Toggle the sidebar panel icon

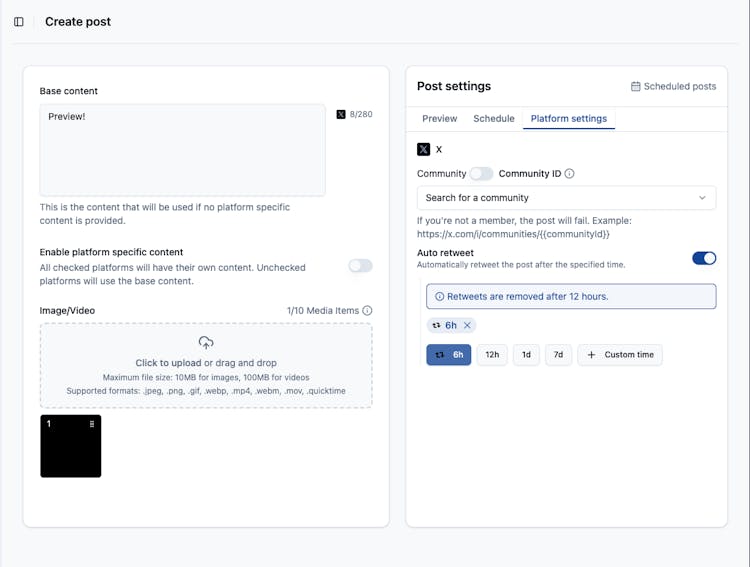(19, 22)
